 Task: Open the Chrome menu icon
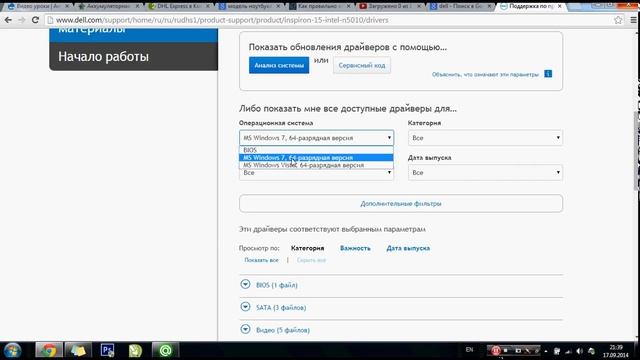coord(633,20)
